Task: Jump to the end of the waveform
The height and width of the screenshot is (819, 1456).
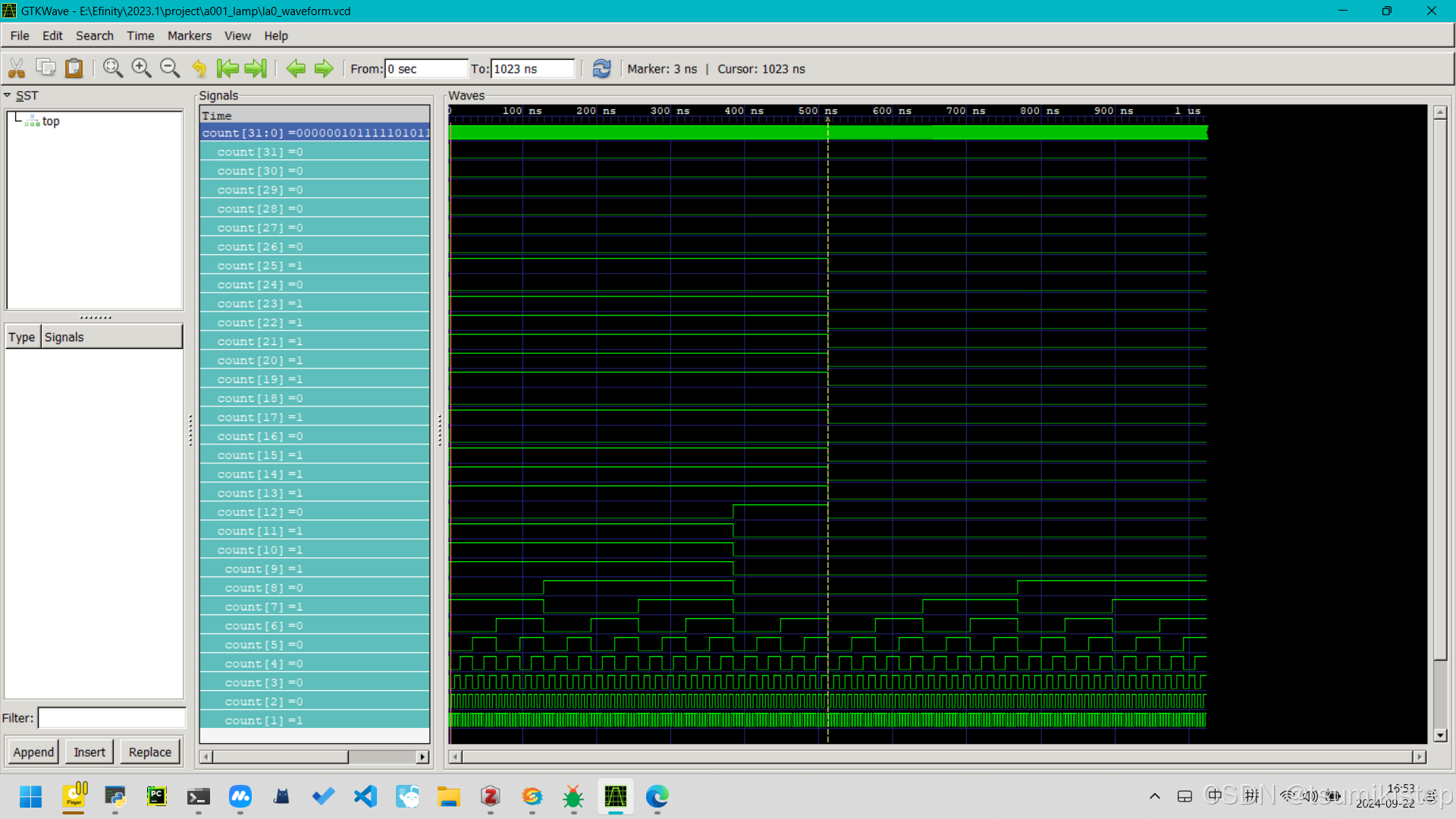Action: pos(256,68)
